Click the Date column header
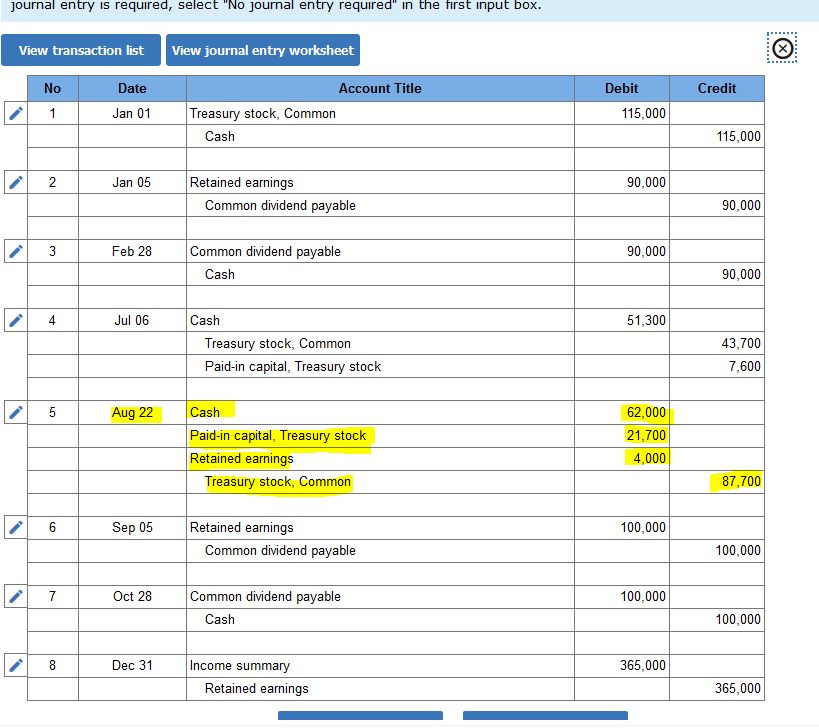 (132, 88)
